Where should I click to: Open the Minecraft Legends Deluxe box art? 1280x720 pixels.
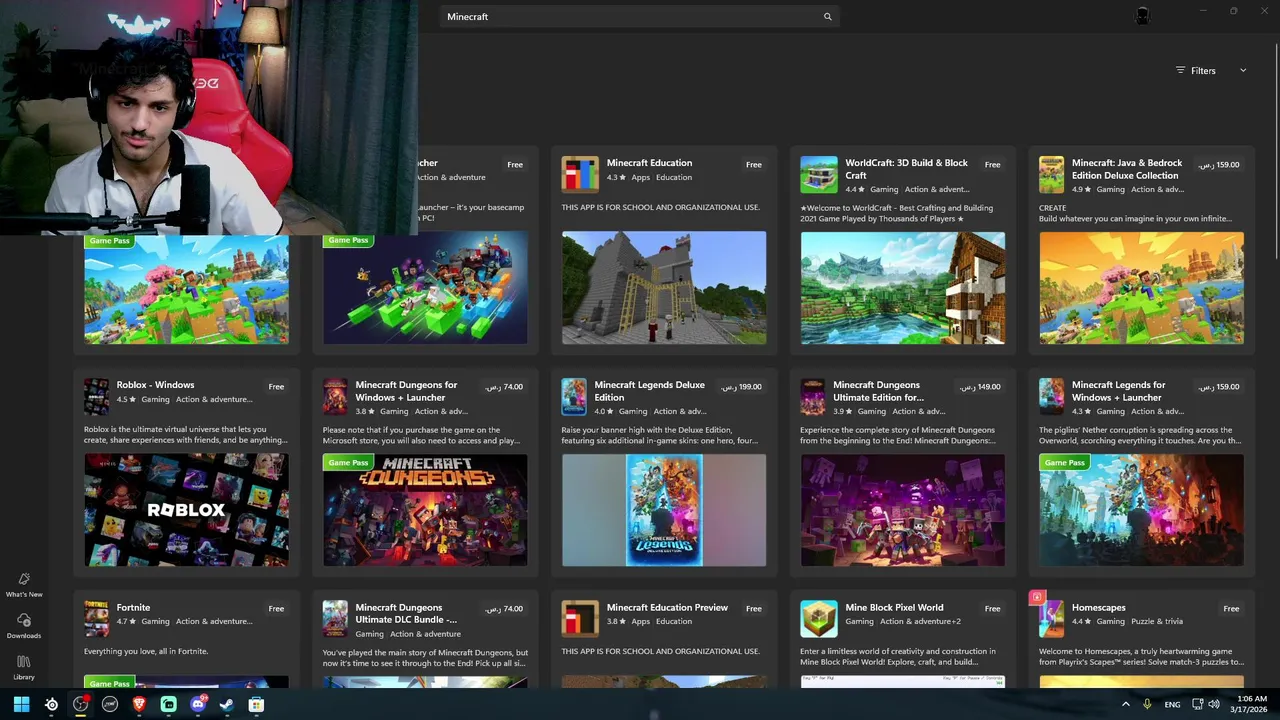click(664, 510)
